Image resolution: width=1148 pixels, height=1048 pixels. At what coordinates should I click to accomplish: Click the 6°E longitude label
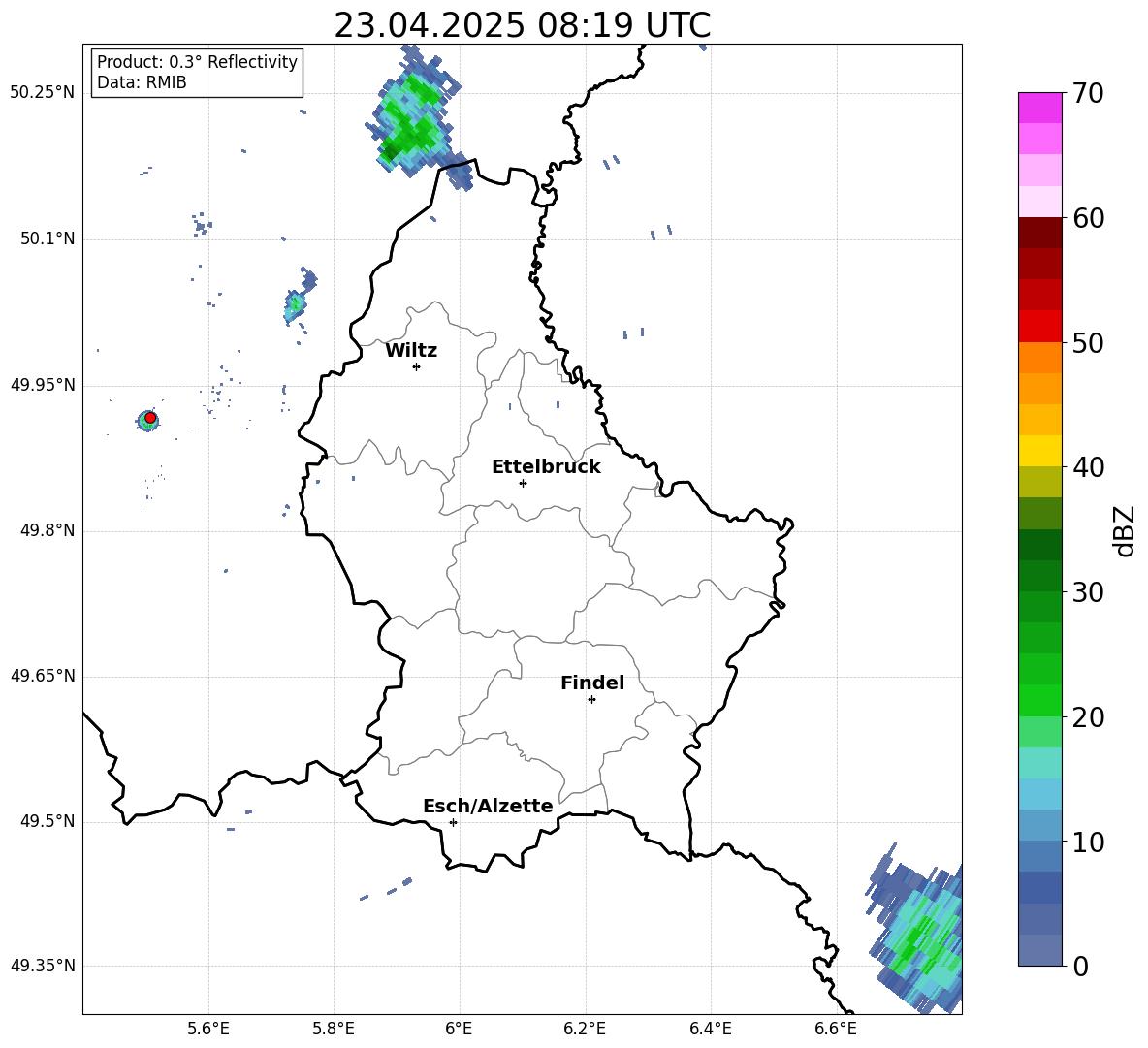coord(459,1029)
